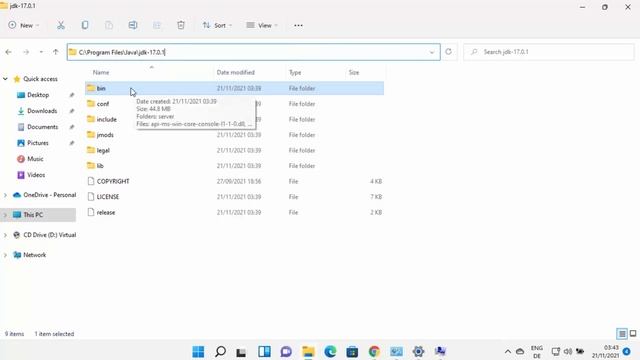640x360 pixels.
Task: Go back with the left arrow
Action: (x=9, y=52)
